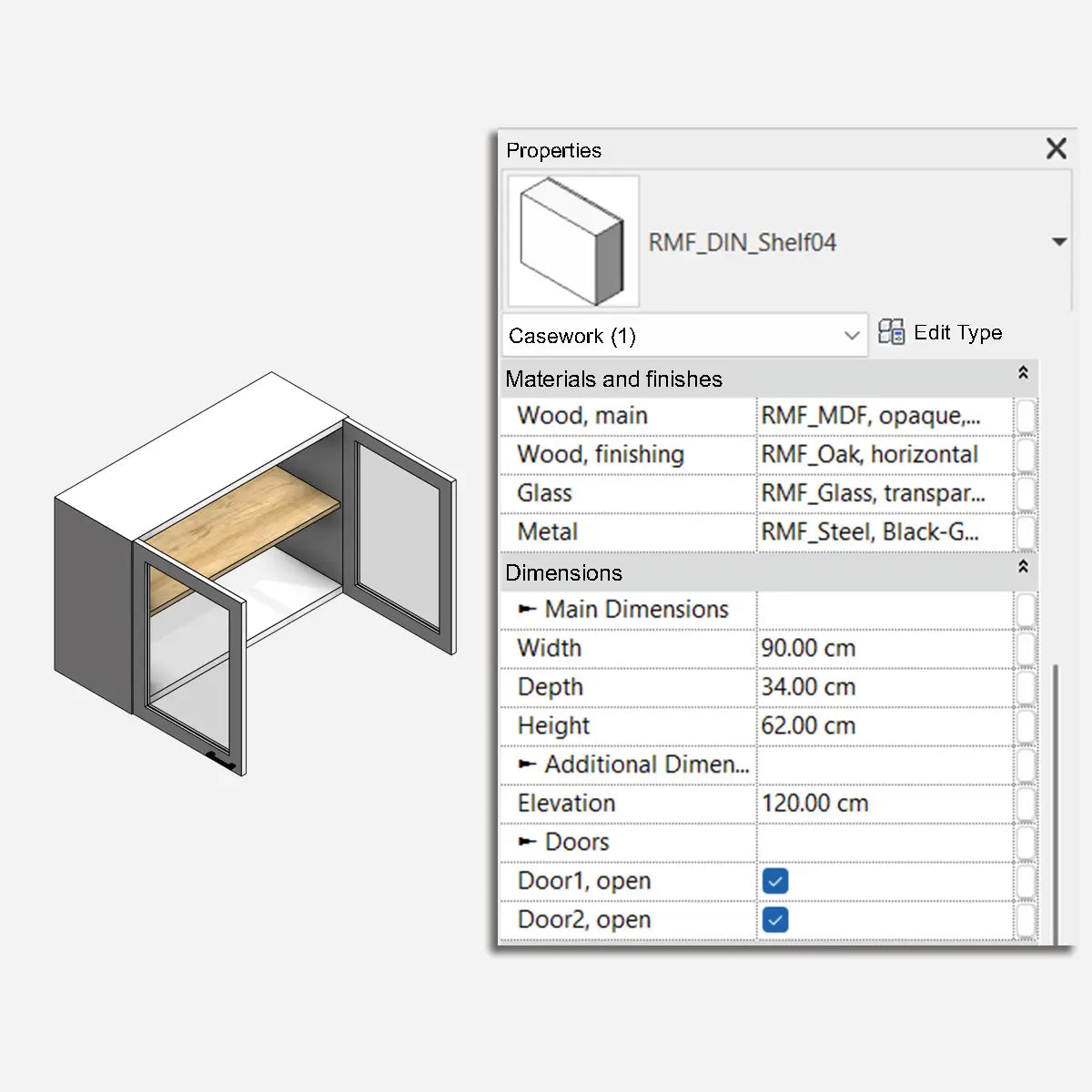Open the type selector dropdown arrow
This screenshot has height=1092, width=1092.
(1058, 242)
